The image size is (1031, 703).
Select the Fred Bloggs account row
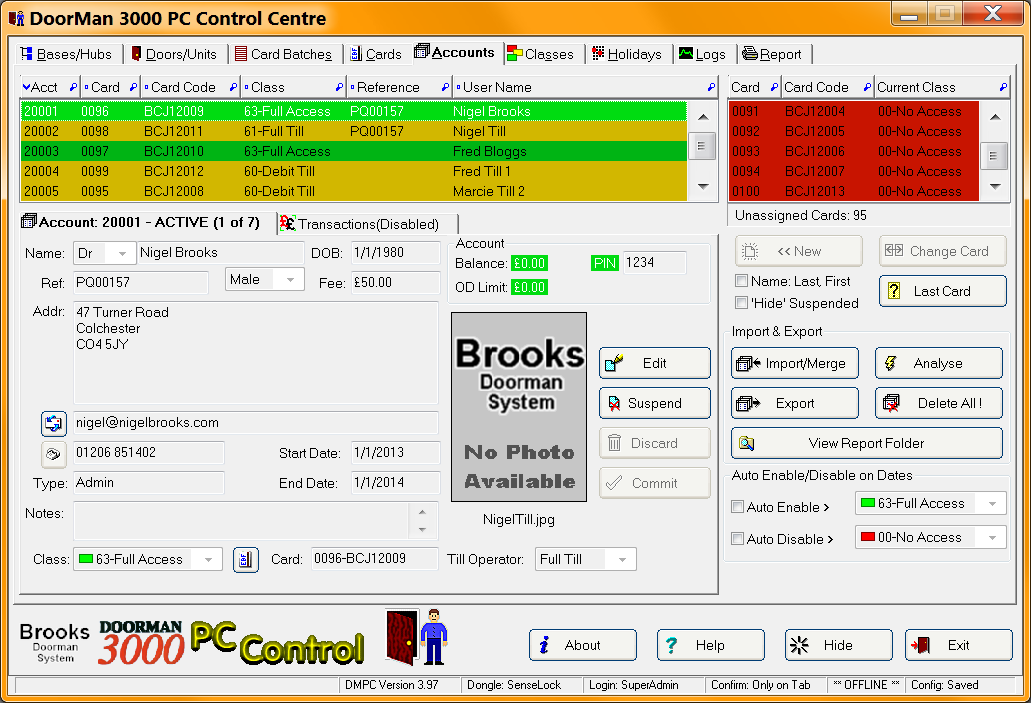354,151
